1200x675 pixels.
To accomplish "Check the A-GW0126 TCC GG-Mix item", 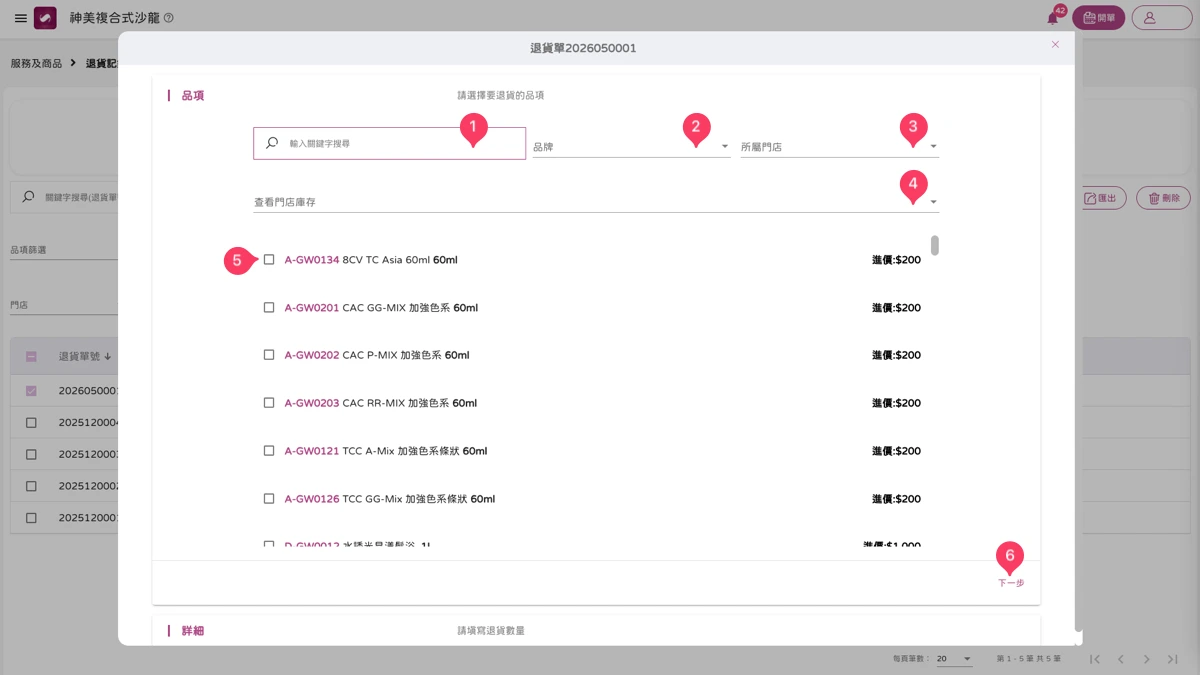I will coord(269,499).
